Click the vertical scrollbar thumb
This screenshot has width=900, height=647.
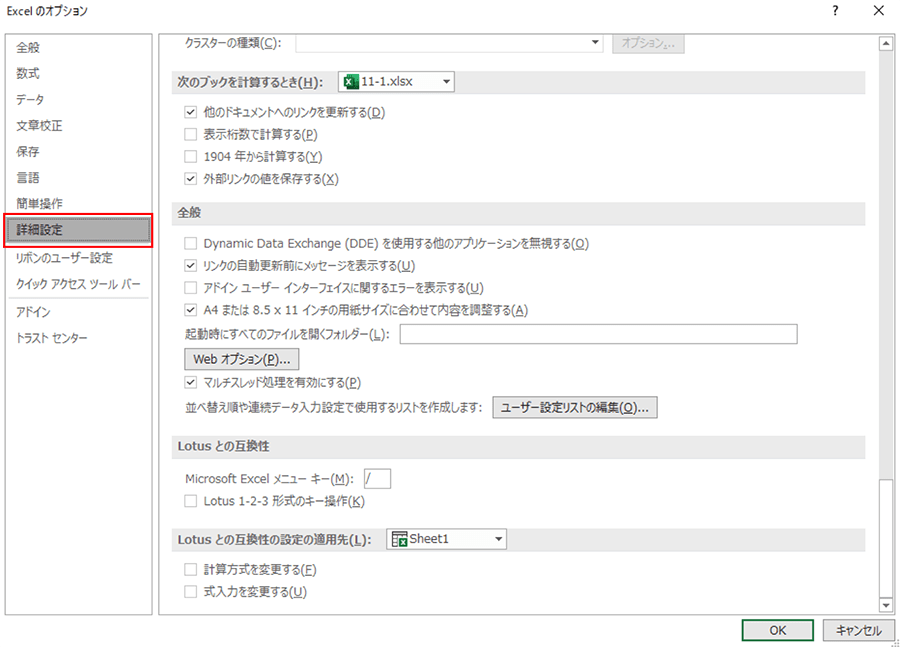(886, 537)
